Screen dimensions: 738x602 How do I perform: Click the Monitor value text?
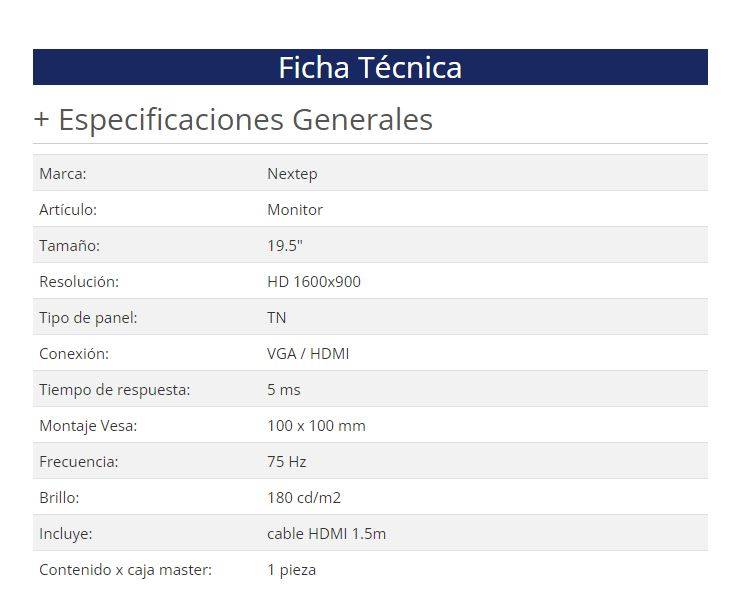pyautogui.click(x=295, y=210)
